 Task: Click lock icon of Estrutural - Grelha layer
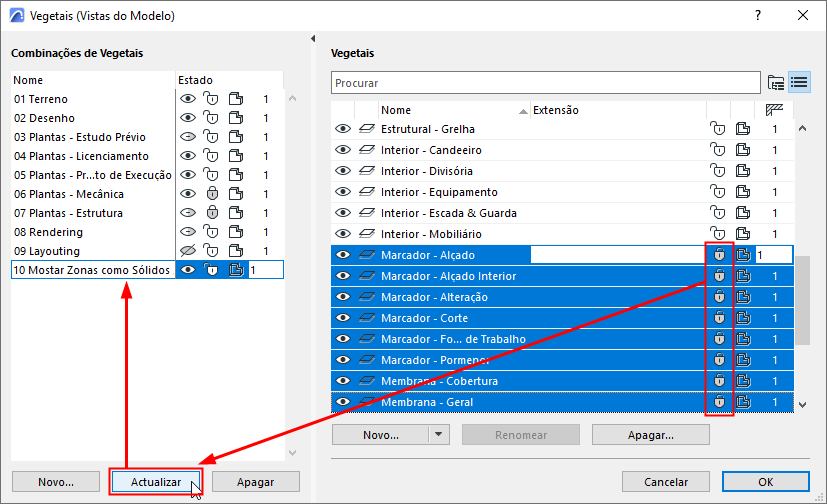point(718,129)
